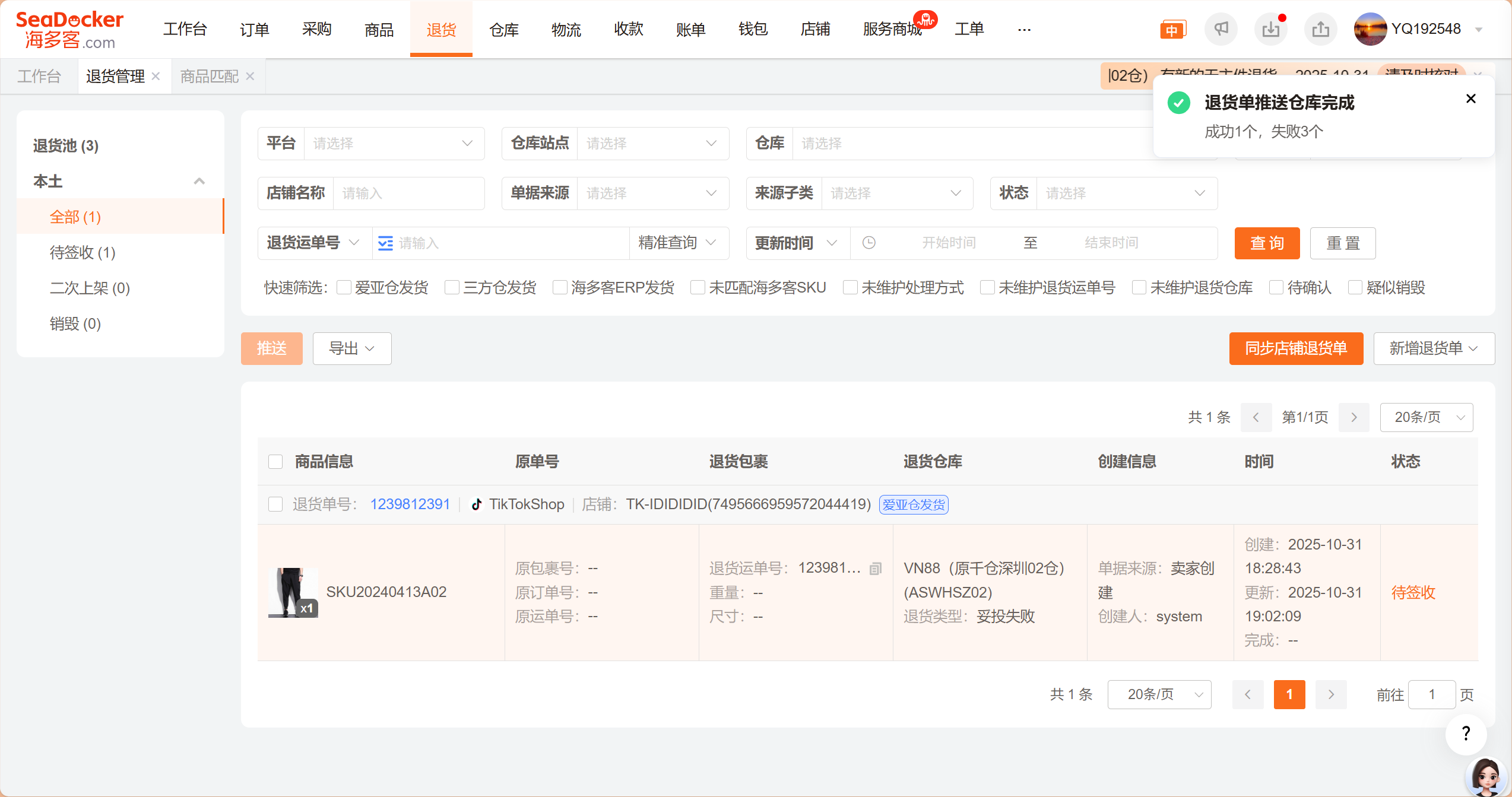Open the download center icon
Screen dimensions: 1512x797
(x=1270, y=29)
